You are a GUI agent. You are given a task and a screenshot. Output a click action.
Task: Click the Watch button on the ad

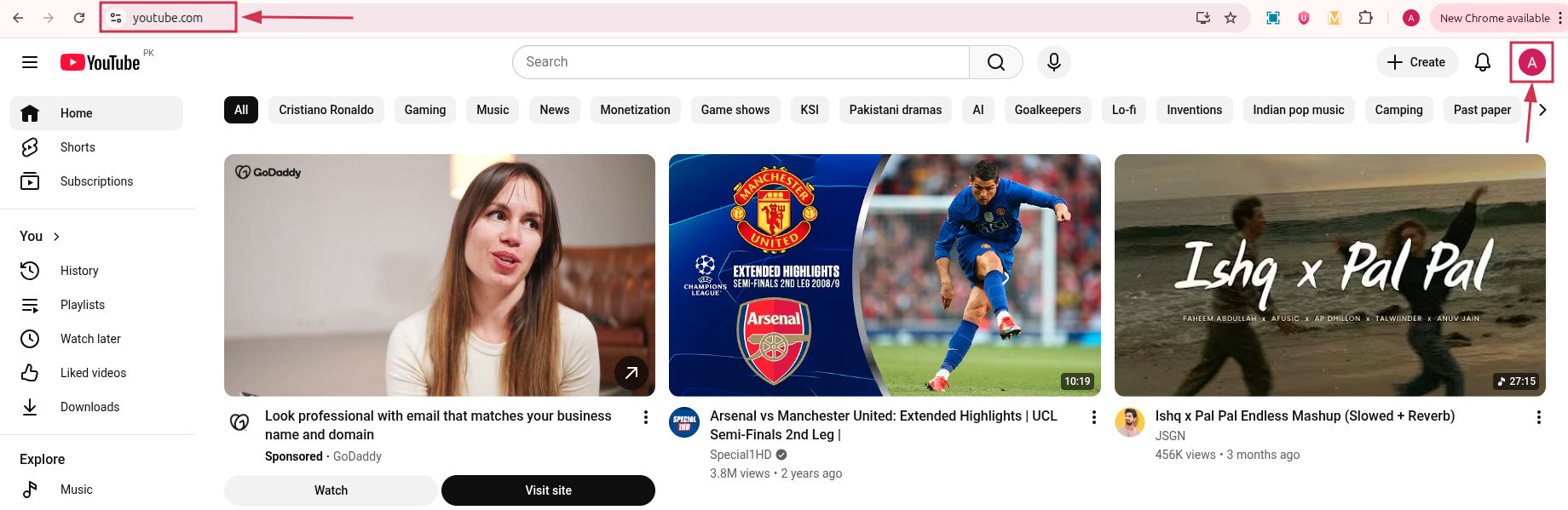coord(331,490)
